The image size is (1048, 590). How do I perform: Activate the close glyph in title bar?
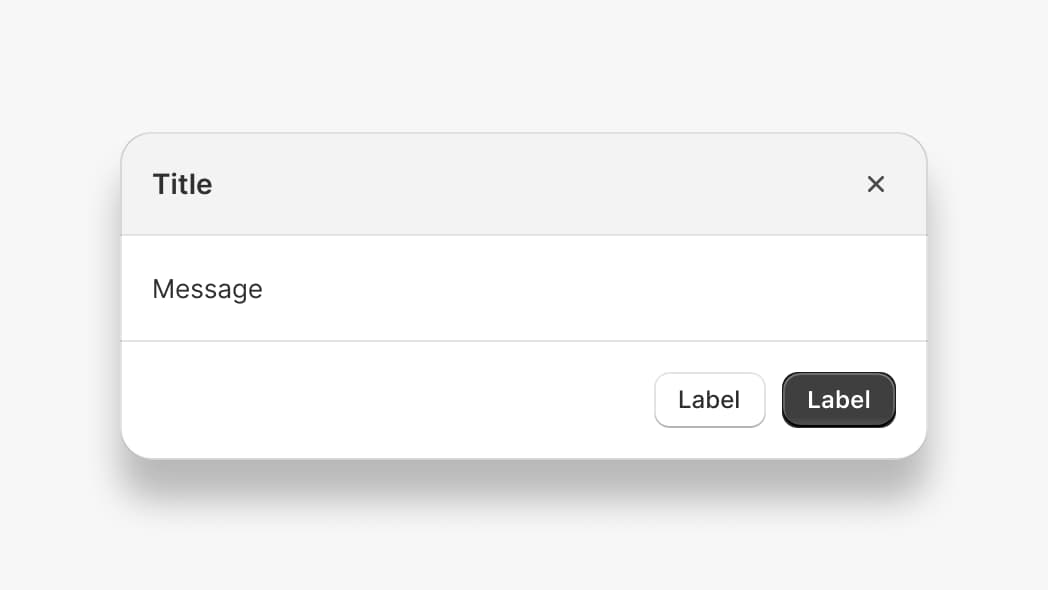(x=876, y=184)
